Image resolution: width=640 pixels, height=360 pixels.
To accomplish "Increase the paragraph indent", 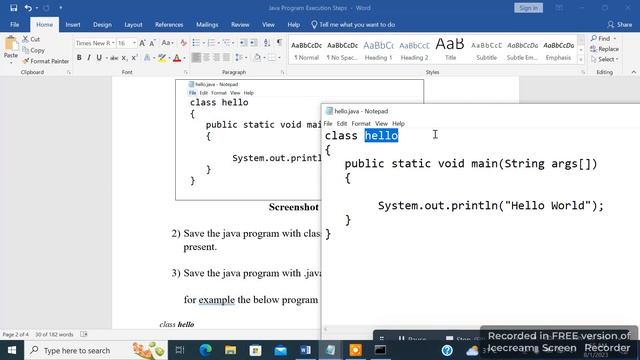I will (x=253, y=43).
